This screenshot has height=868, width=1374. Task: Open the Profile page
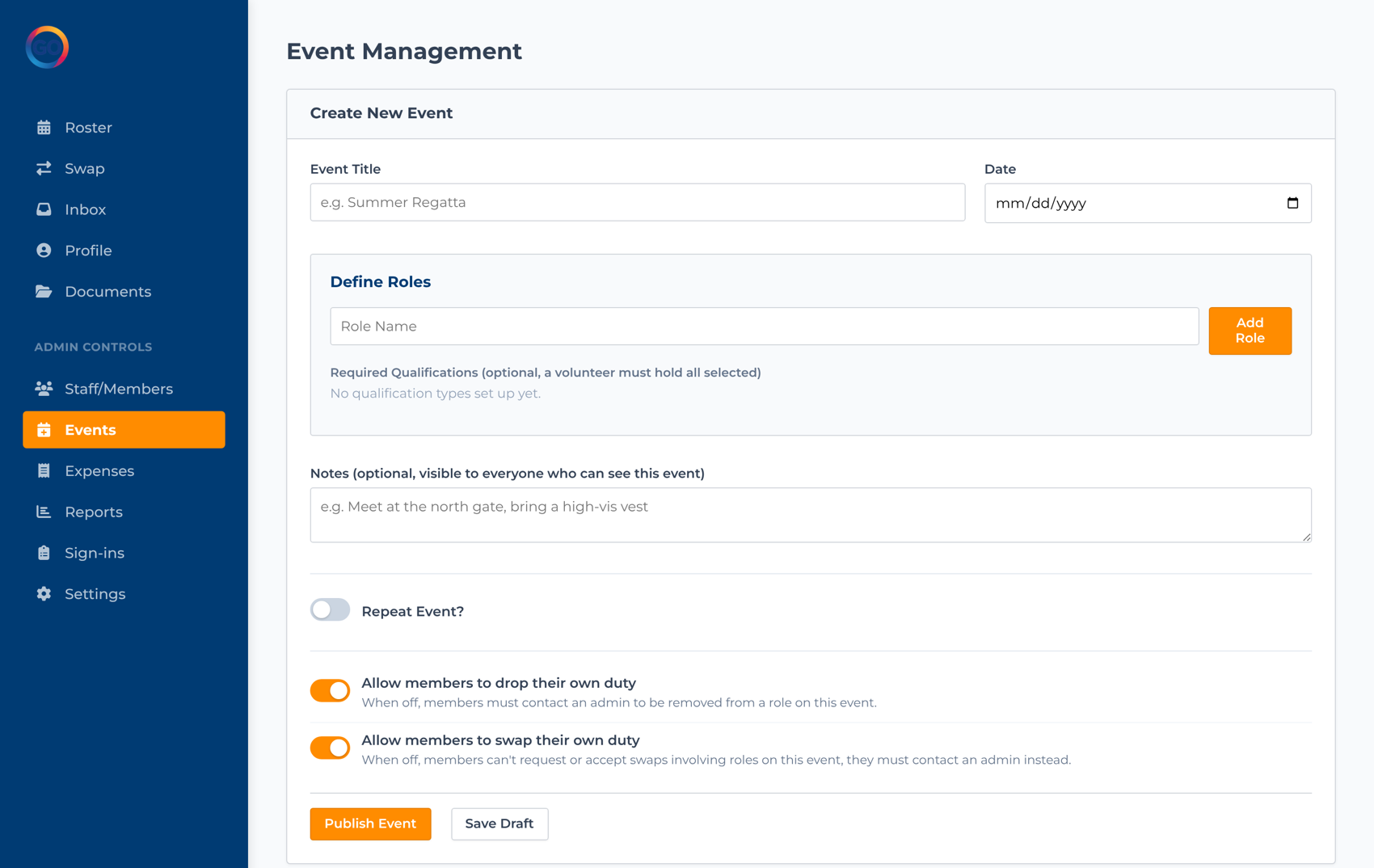click(124, 251)
